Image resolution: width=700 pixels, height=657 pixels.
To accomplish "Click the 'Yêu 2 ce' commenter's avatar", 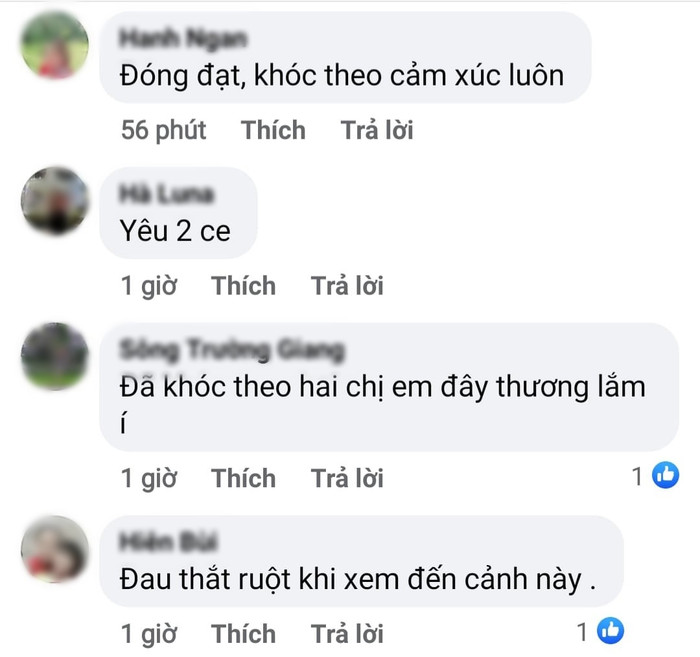I will 55,201.
